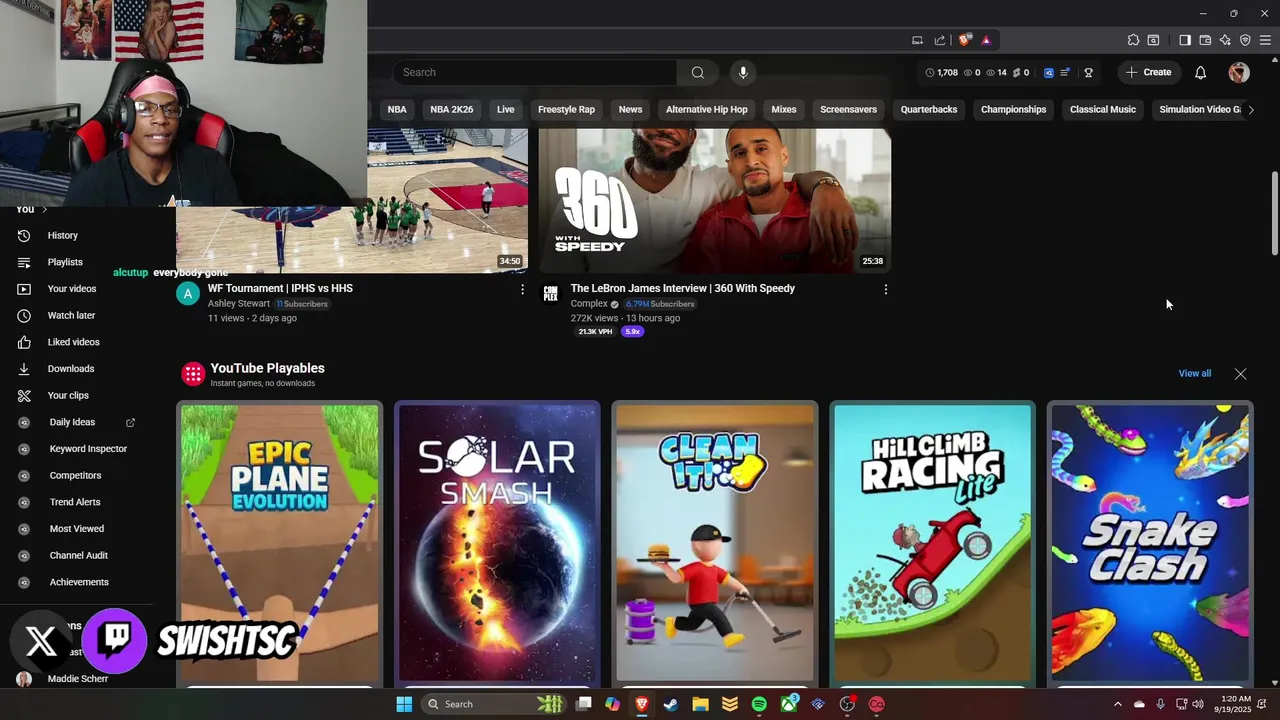Viewport: 1280px width, 720px height.
Task: Launch Steam from the taskbar
Action: 671,704
